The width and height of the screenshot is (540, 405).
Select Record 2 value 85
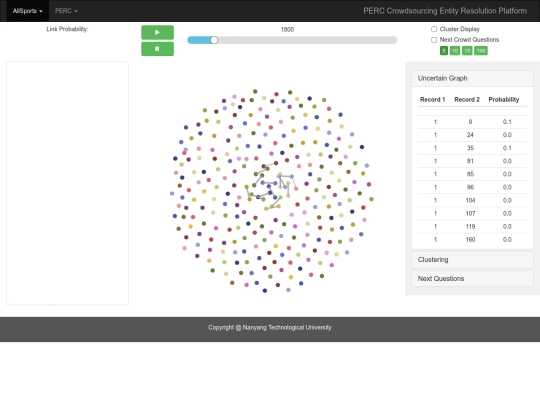coord(470,174)
